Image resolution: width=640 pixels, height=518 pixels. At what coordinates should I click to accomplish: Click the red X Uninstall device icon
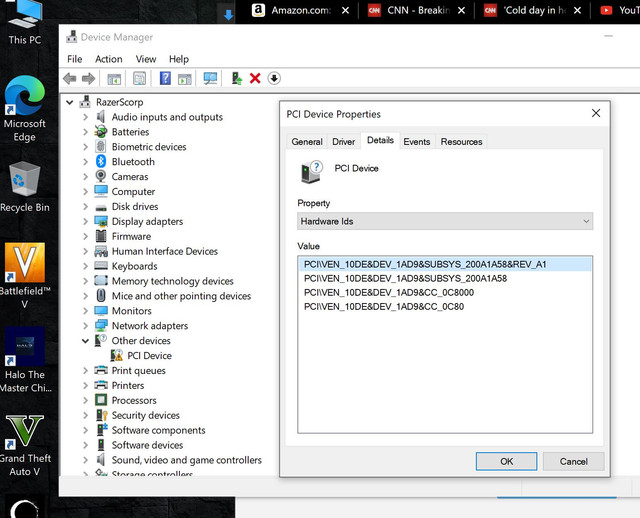(x=255, y=78)
